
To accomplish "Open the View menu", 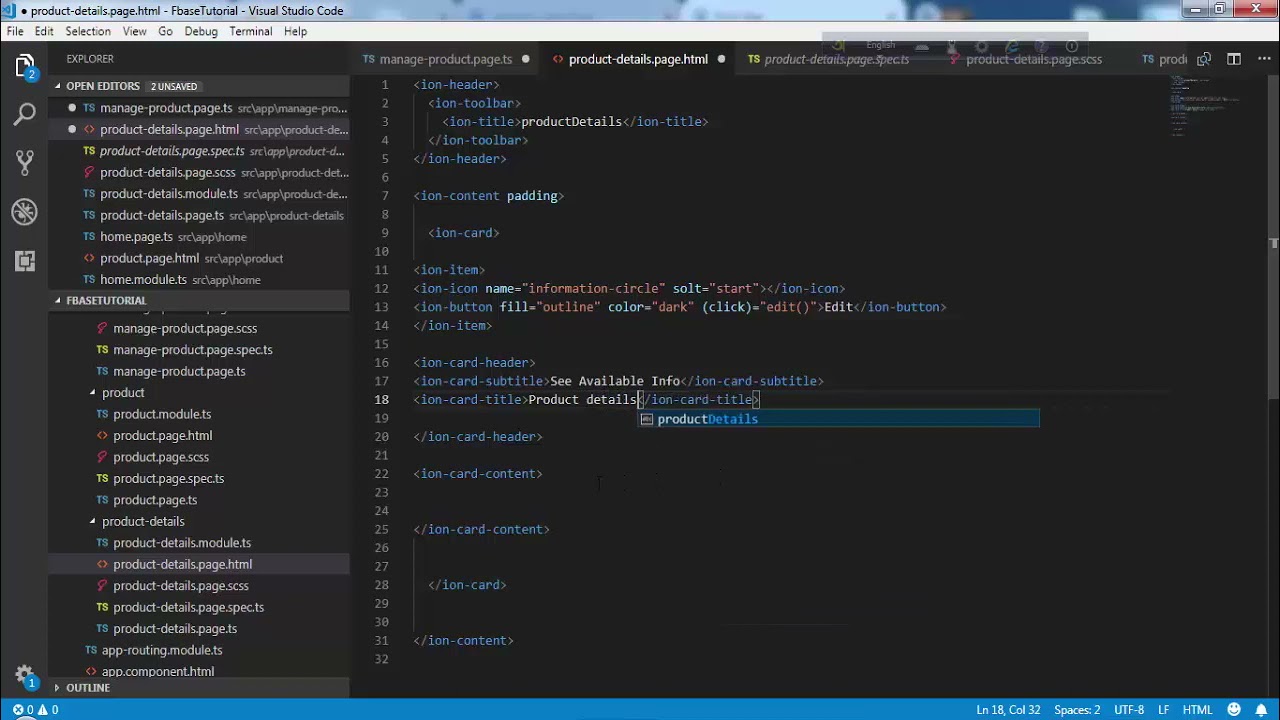I will [134, 31].
